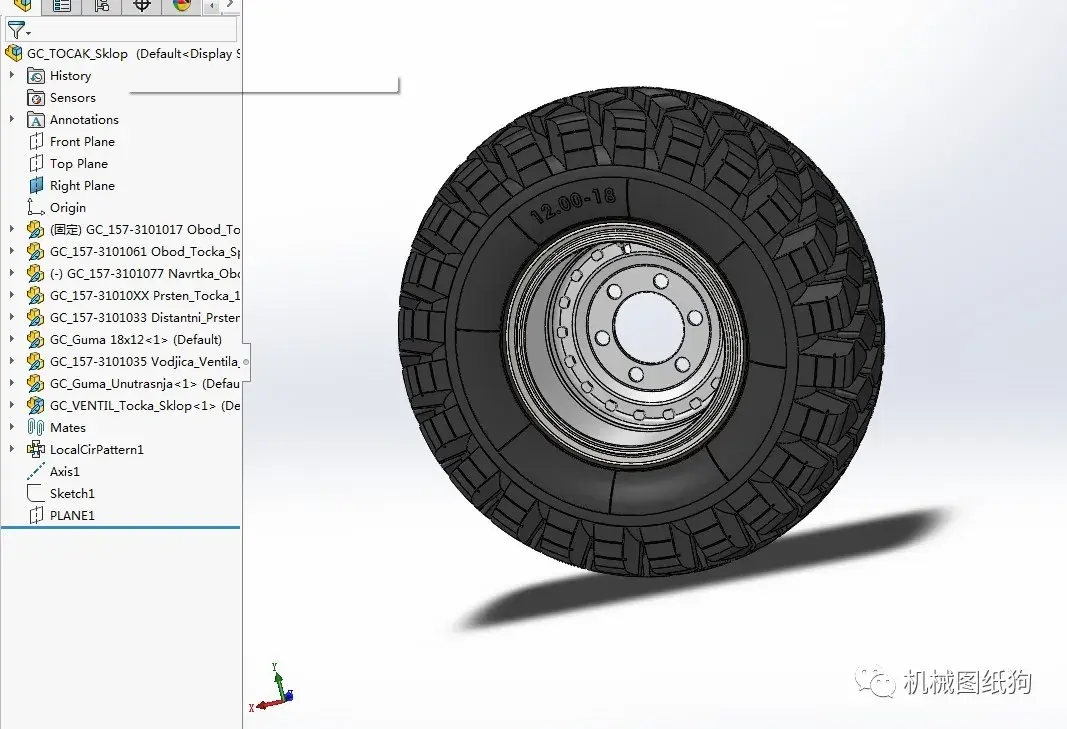Image resolution: width=1067 pixels, height=729 pixels.
Task: Click the GC_157-31010XX Prsten component icon
Action: click(35, 295)
